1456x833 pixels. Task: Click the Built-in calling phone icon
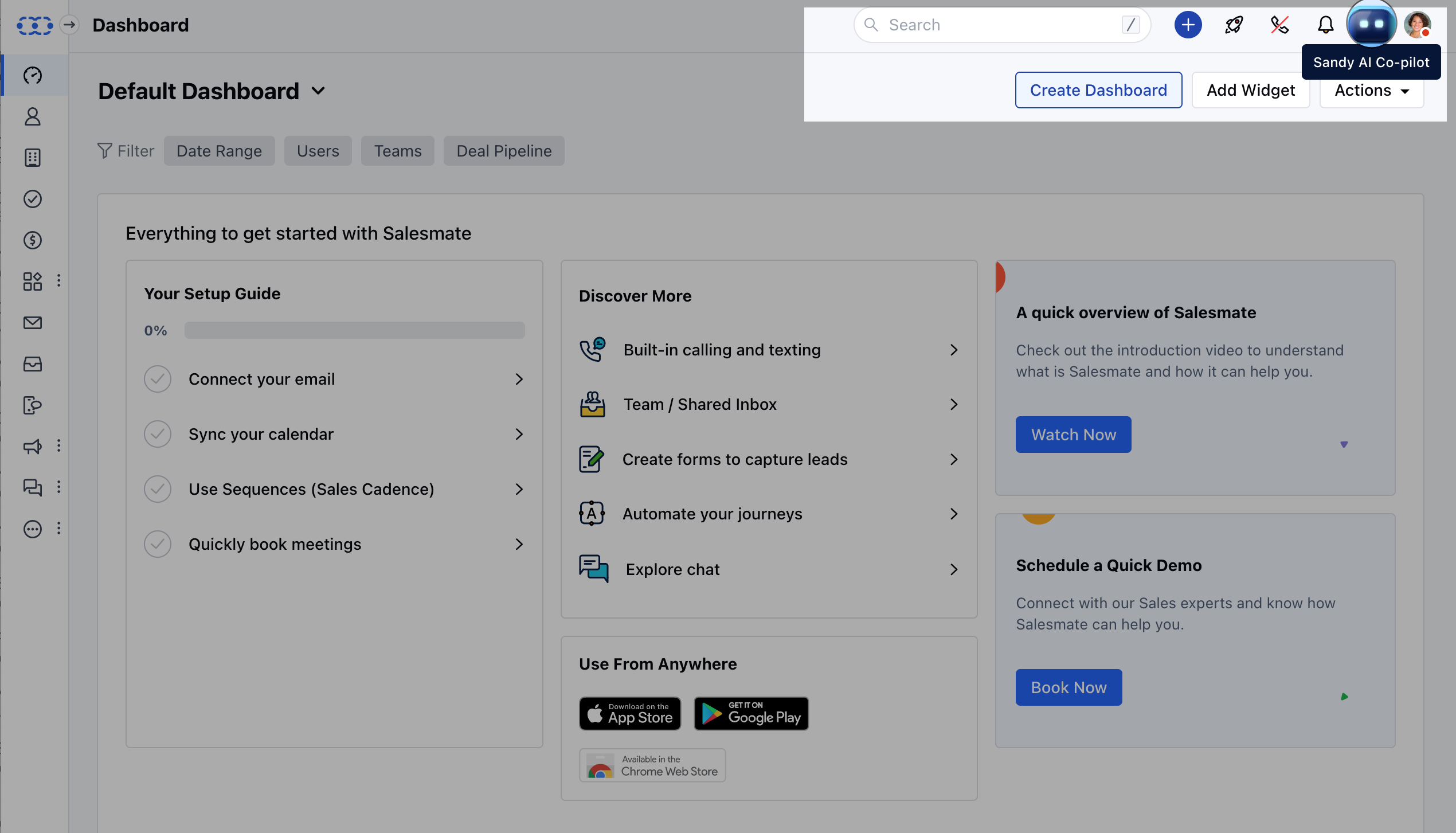593,349
